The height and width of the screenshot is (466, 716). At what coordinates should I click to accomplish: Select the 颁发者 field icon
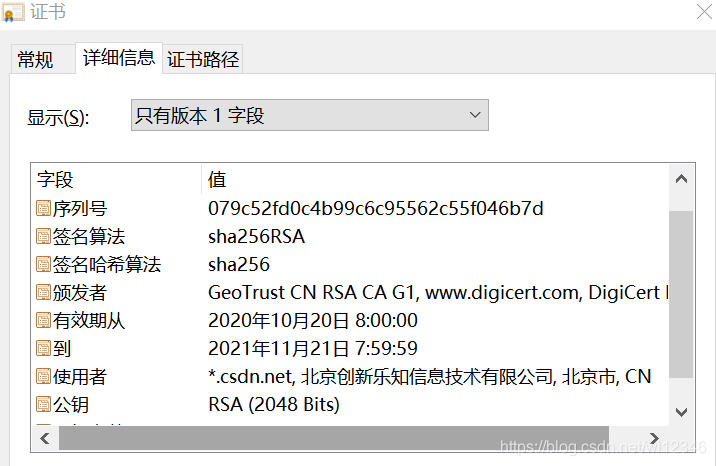[x=43, y=293]
